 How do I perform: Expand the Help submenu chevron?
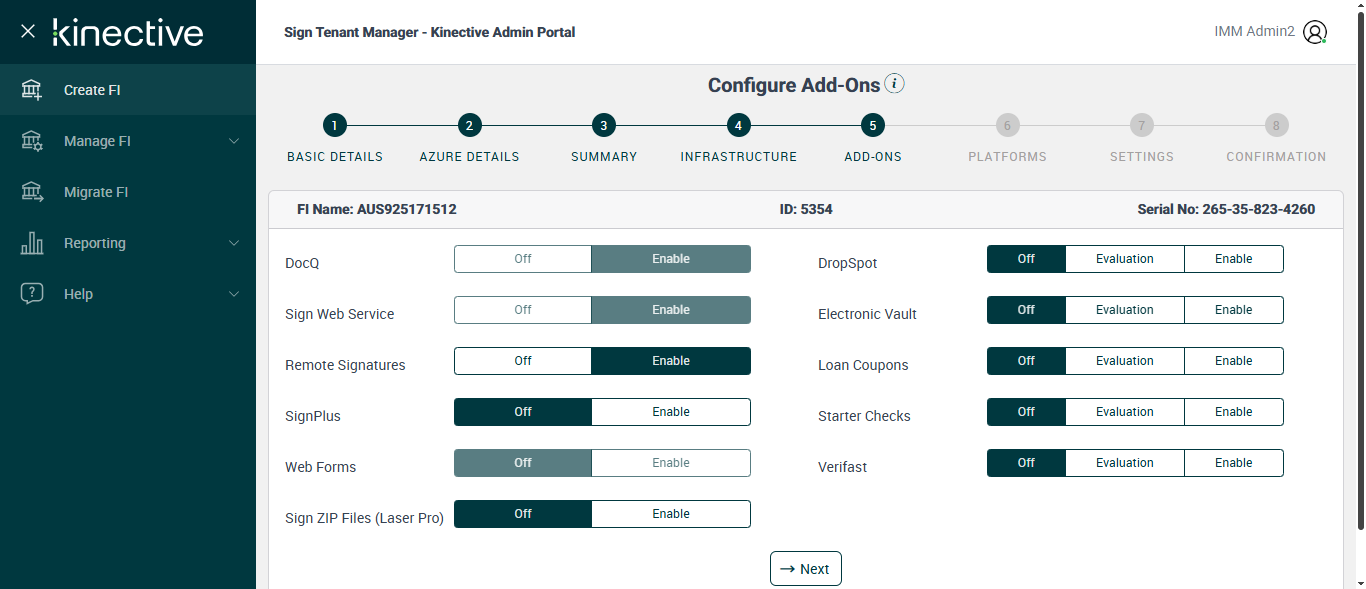coord(234,294)
